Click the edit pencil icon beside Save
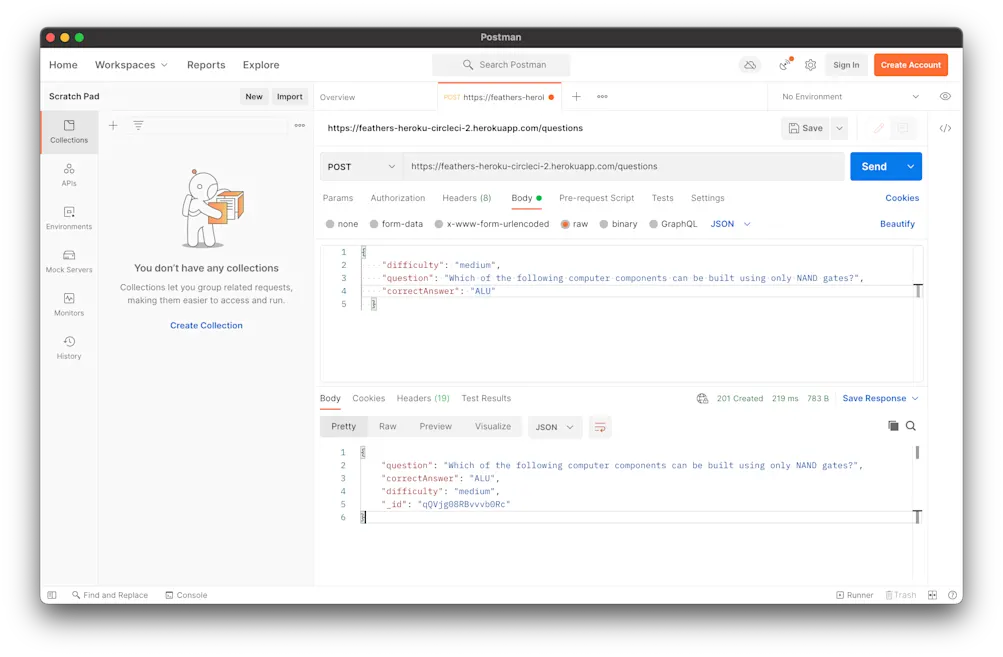This screenshot has width=1003, height=657. point(879,128)
